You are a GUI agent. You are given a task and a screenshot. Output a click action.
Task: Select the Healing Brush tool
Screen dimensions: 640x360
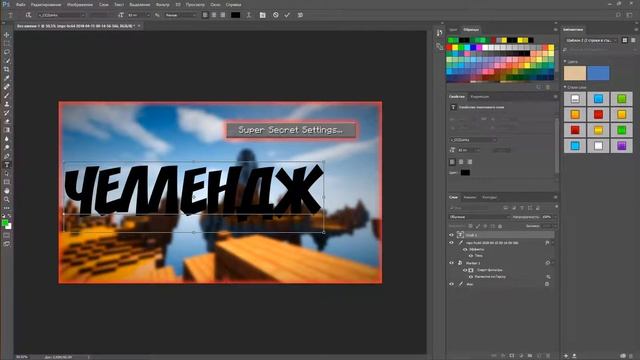pos(7,87)
